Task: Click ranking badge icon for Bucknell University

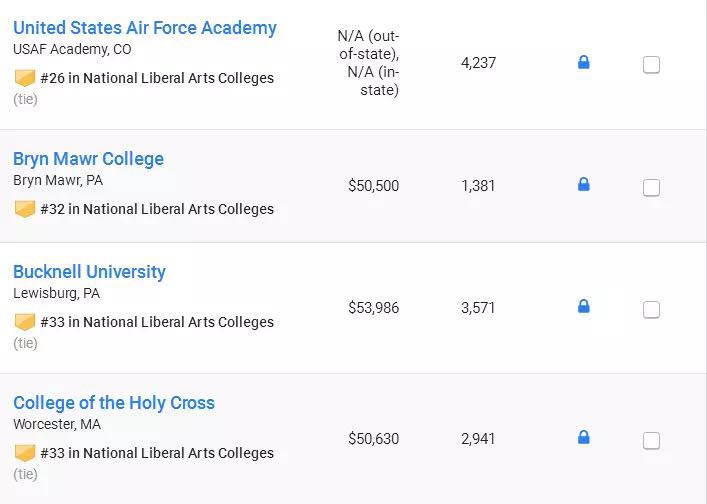Action: [25, 322]
